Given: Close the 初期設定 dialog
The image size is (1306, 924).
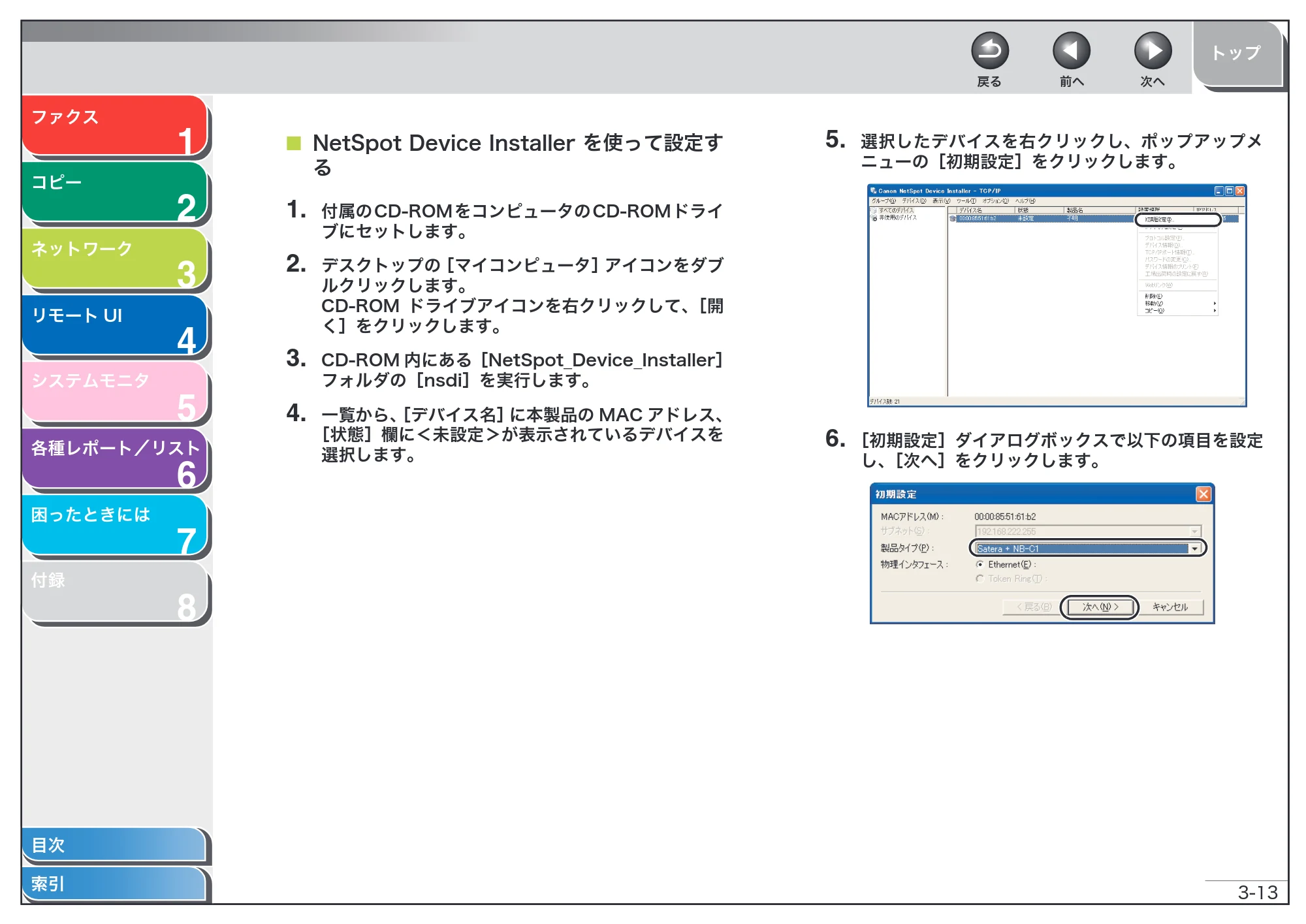Looking at the screenshot, I should point(1203,494).
